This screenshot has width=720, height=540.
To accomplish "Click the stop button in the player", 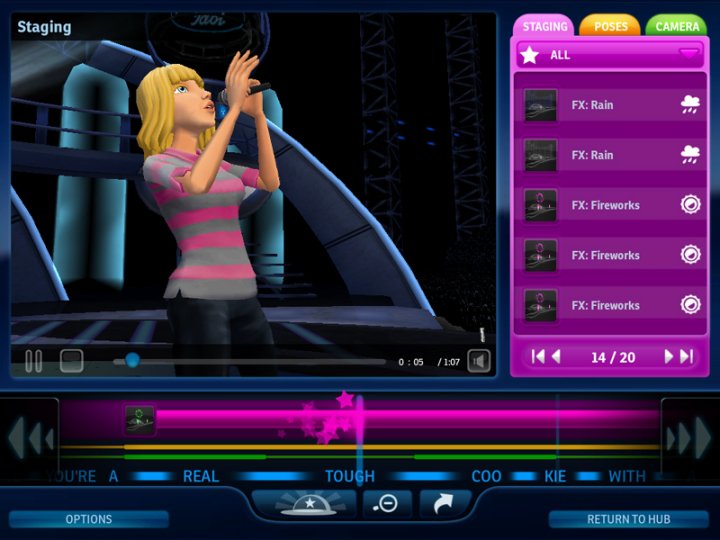I will click(71, 361).
